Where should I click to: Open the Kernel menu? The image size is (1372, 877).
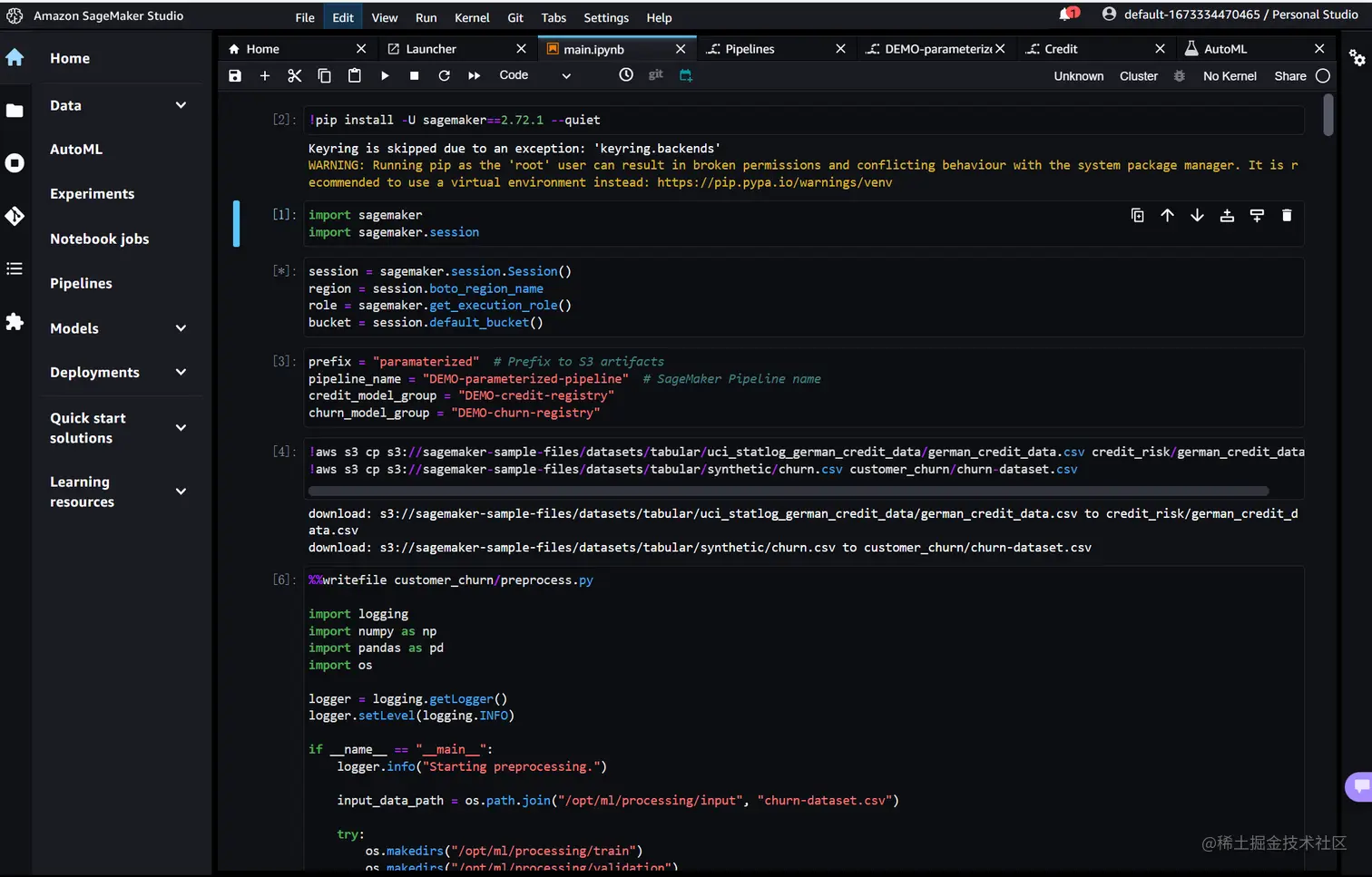[x=471, y=18]
